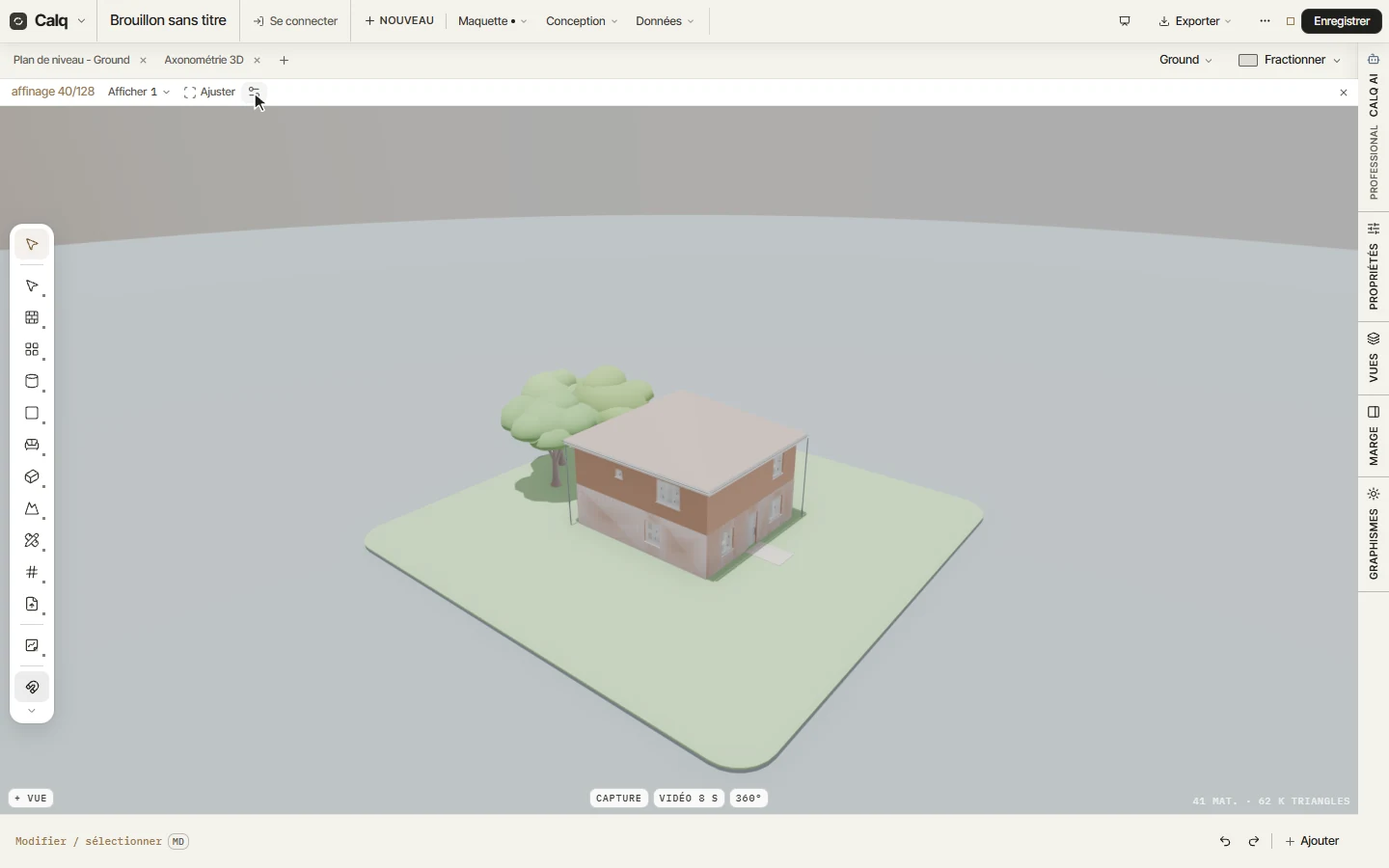Open the Maquette menu
The height and width of the screenshot is (868, 1389).
(x=492, y=21)
